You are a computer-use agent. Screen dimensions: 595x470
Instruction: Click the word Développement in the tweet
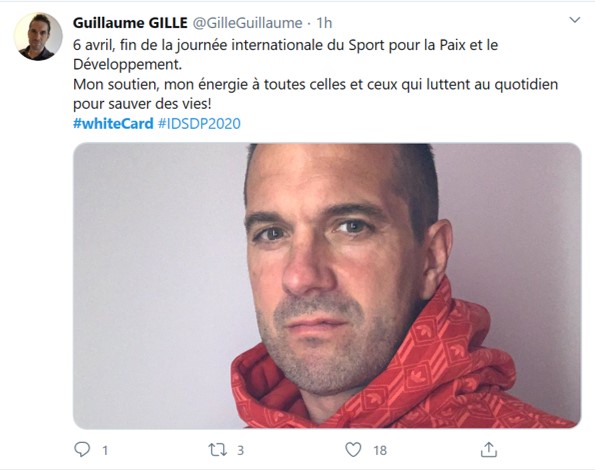point(128,64)
